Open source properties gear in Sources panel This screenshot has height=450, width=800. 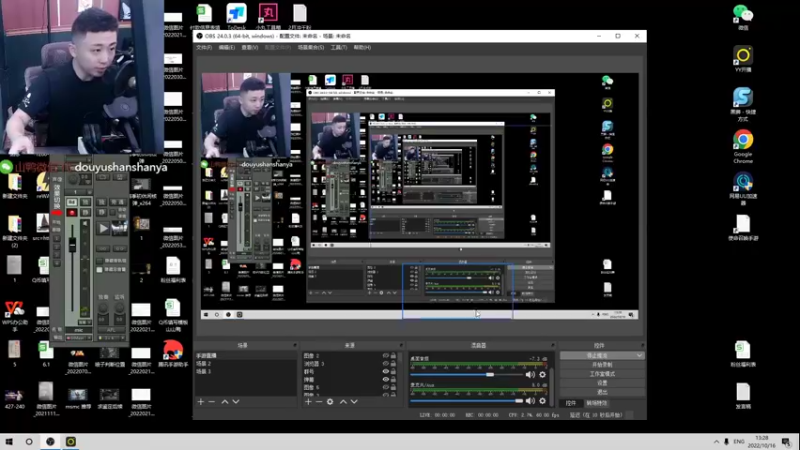click(330, 402)
